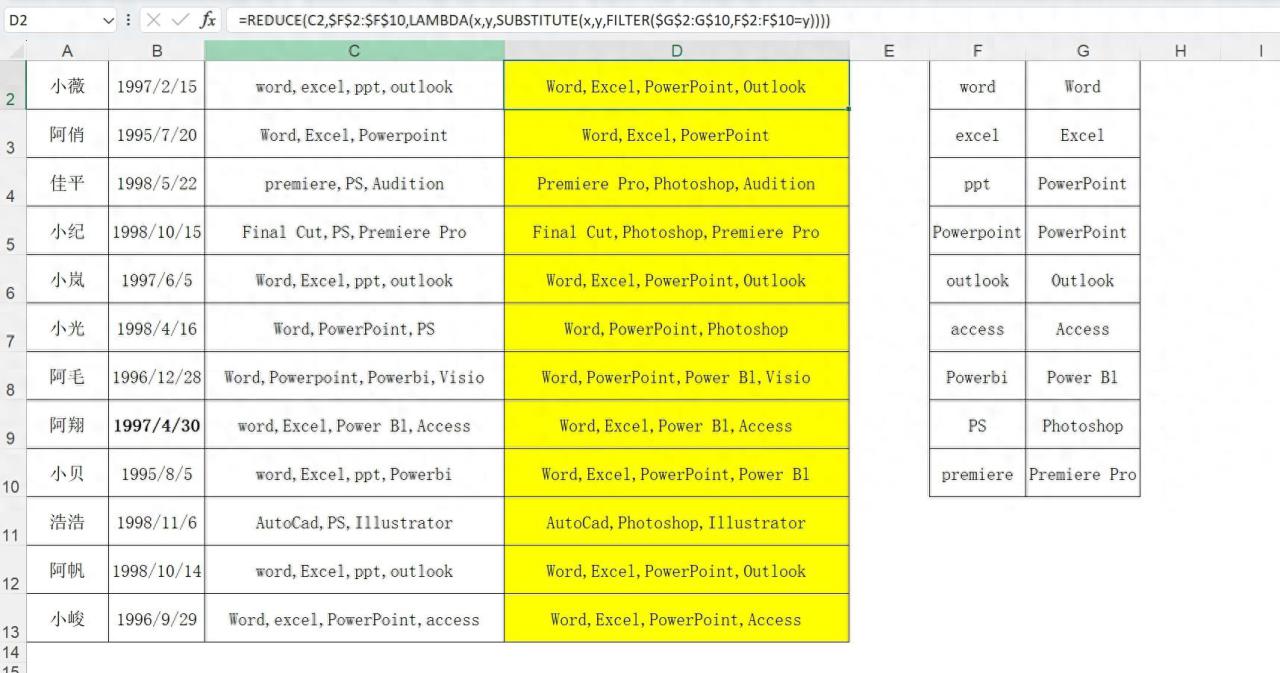Click the Insert Function fx icon

207,20
